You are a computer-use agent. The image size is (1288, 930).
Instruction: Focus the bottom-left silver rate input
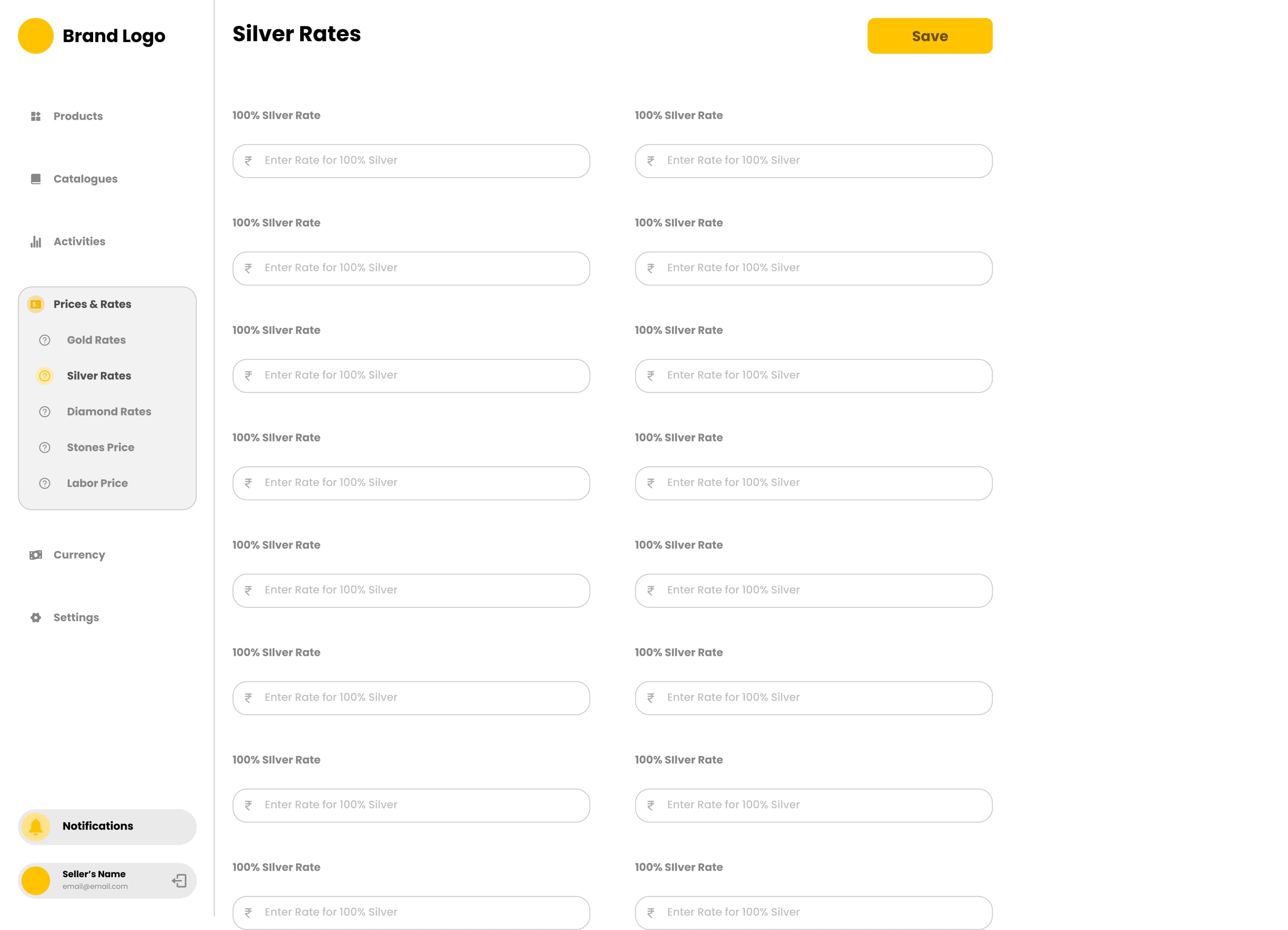pos(410,912)
